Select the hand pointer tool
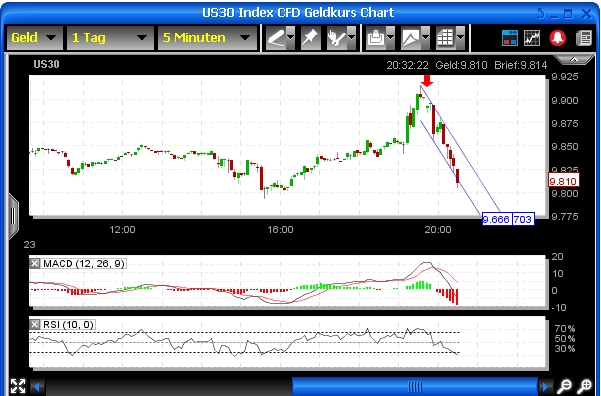Image resolution: width=601 pixels, height=396 pixels. [x=336, y=38]
